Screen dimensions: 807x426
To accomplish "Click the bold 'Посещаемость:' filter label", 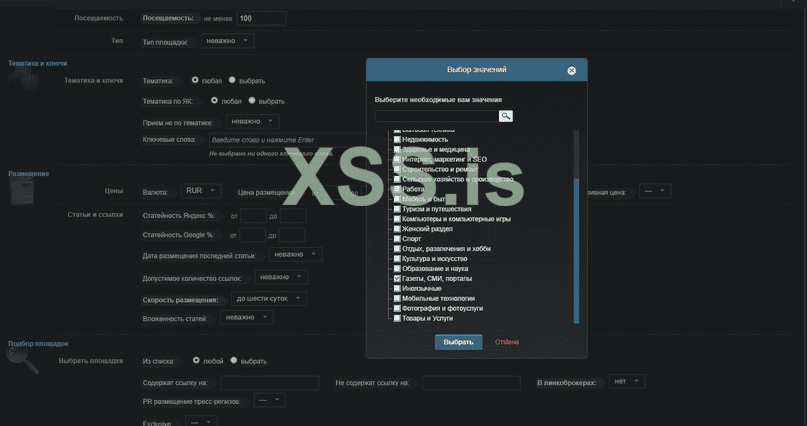I will coord(168,18).
